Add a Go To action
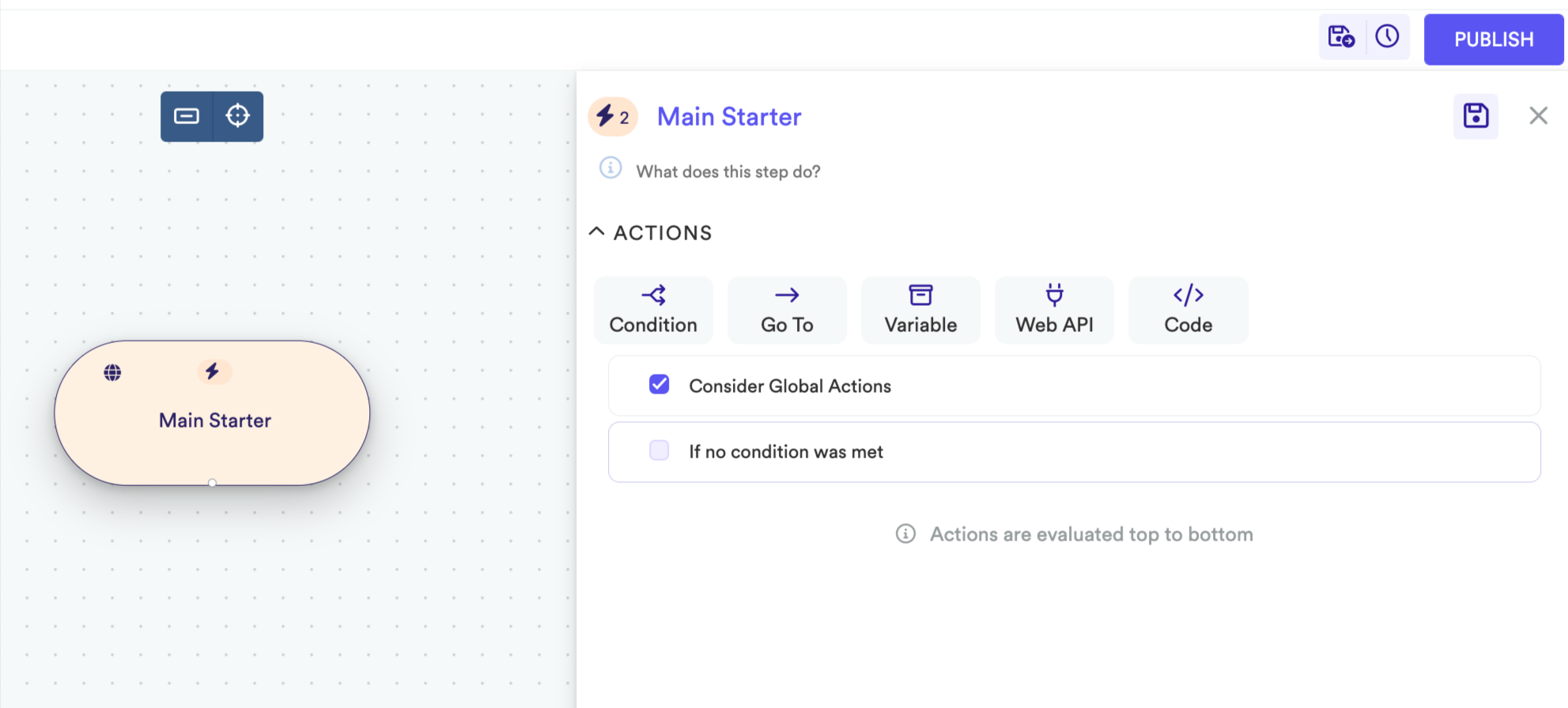Image resolution: width=1568 pixels, height=708 pixels. click(787, 310)
